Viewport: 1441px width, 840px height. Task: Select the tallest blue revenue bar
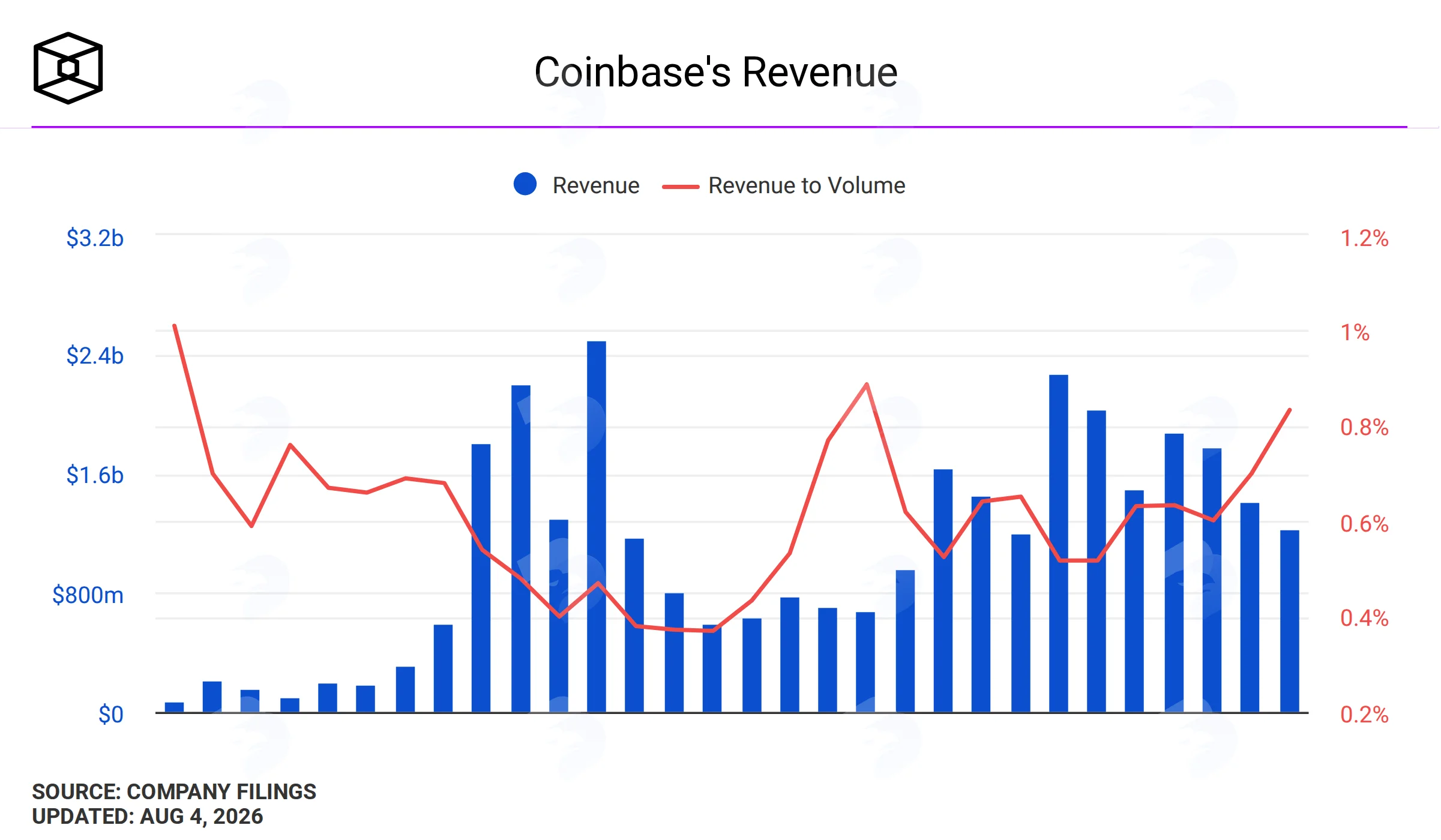point(597,527)
